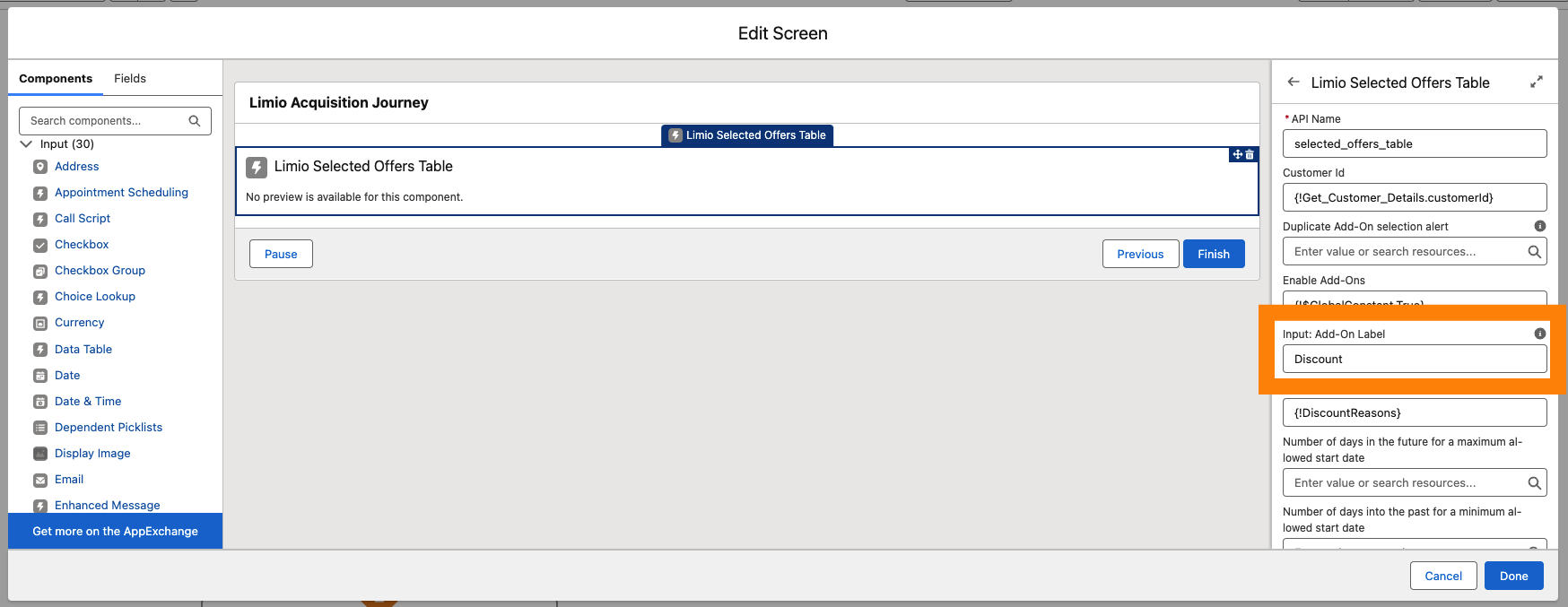Click the Cancel button
Image resolution: width=1568 pixels, height=607 pixels.
[x=1443, y=576]
